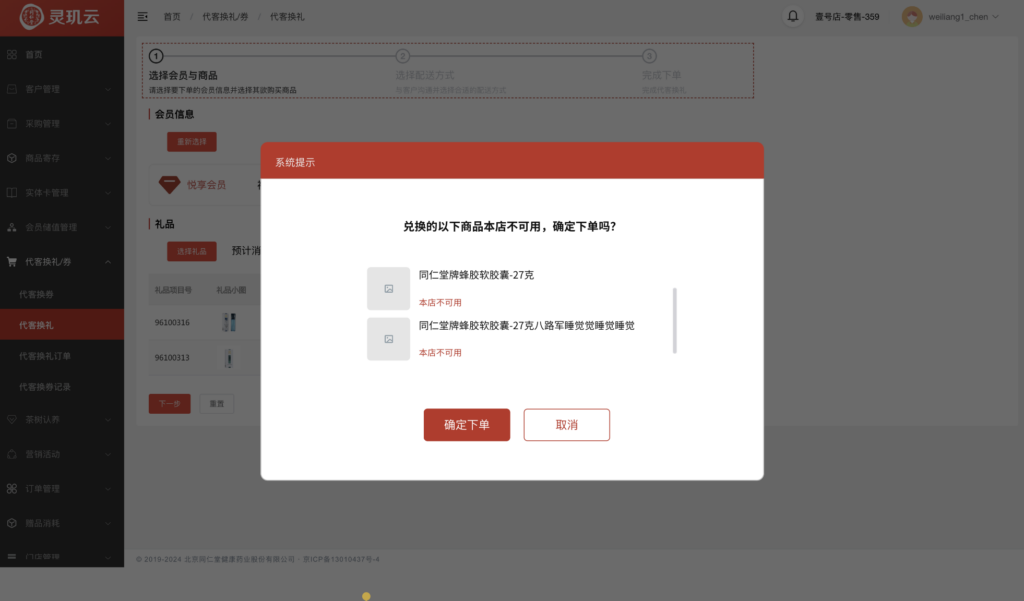This screenshot has height=601, width=1024.
Task: Open the weiliang1_chen account dropdown
Action: [x=963, y=17]
